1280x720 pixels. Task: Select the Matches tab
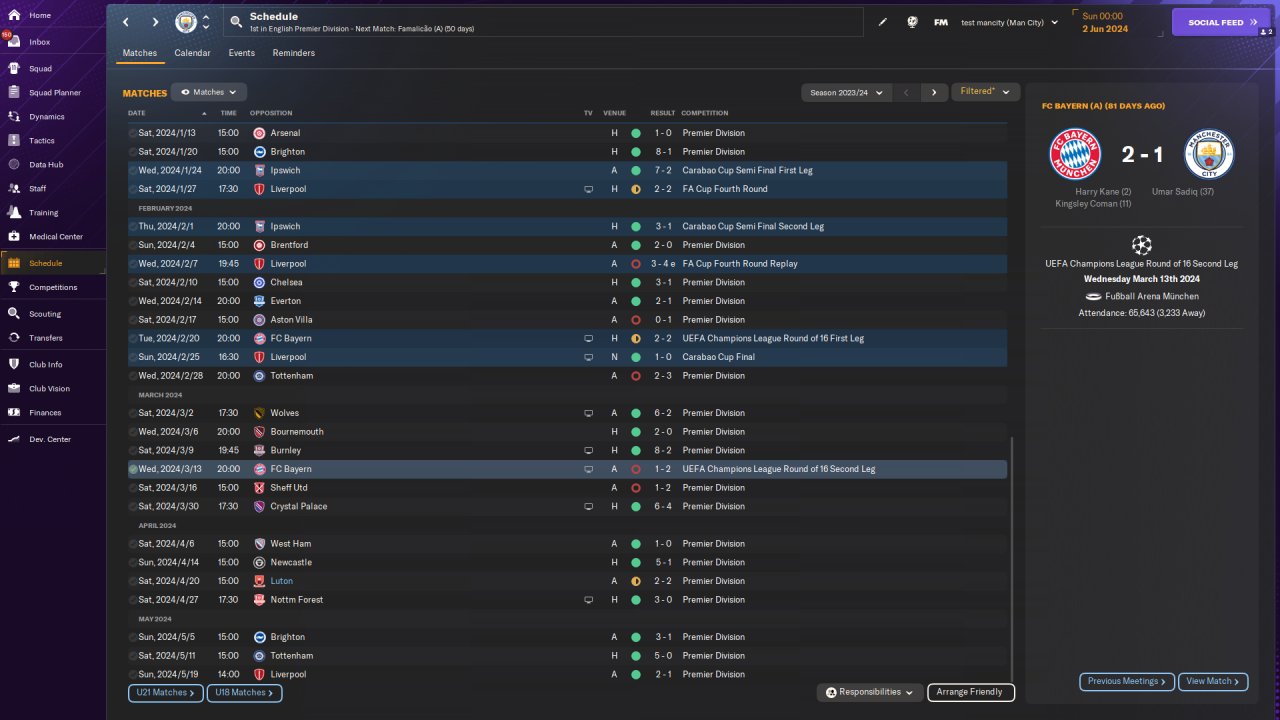pyautogui.click(x=140, y=53)
